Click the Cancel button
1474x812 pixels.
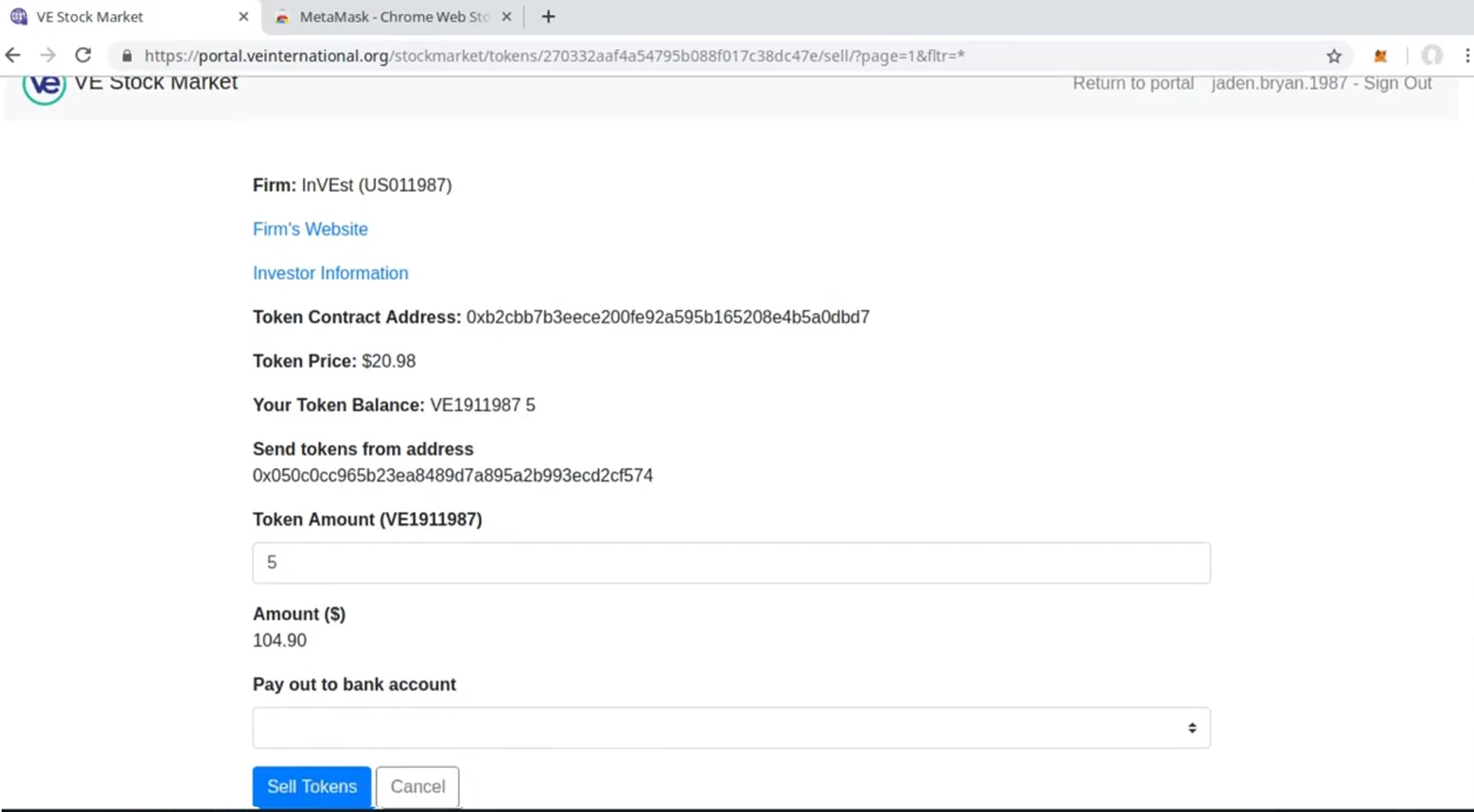click(x=418, y=787)
